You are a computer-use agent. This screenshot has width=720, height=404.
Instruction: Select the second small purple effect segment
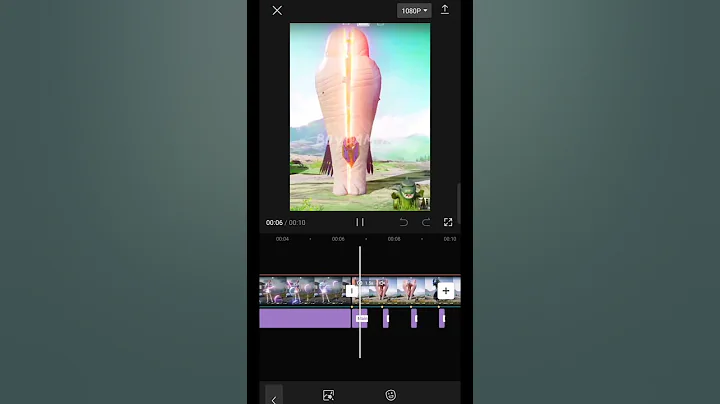[x=386, y=318]
